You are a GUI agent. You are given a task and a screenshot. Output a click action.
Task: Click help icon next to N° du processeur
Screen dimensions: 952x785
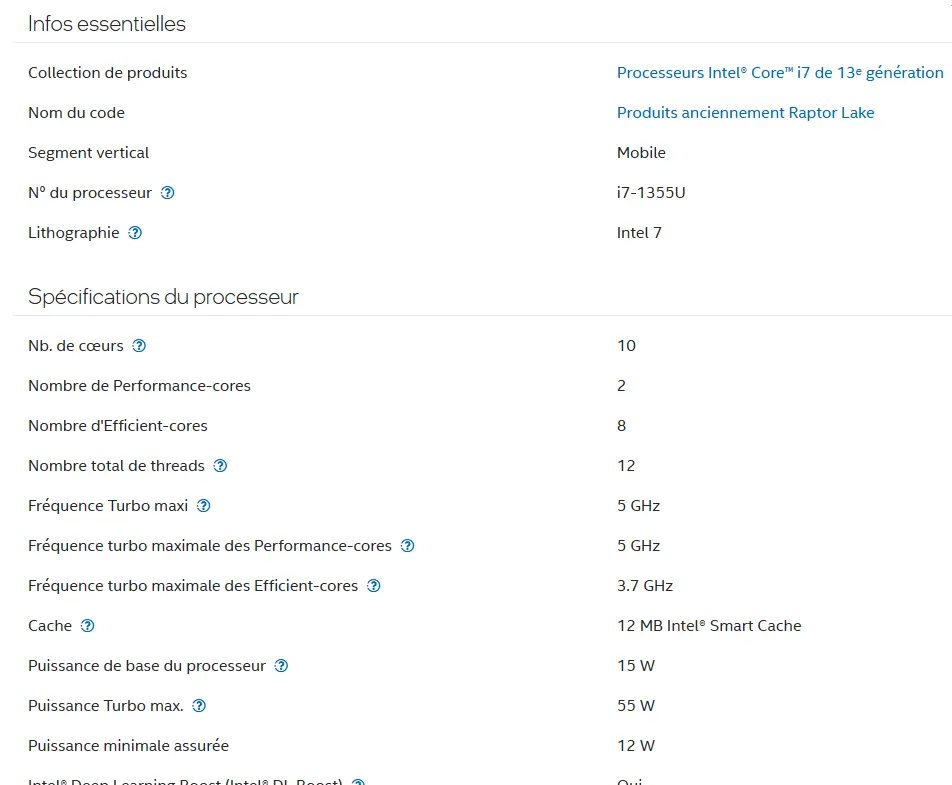(x=168, y=193)
